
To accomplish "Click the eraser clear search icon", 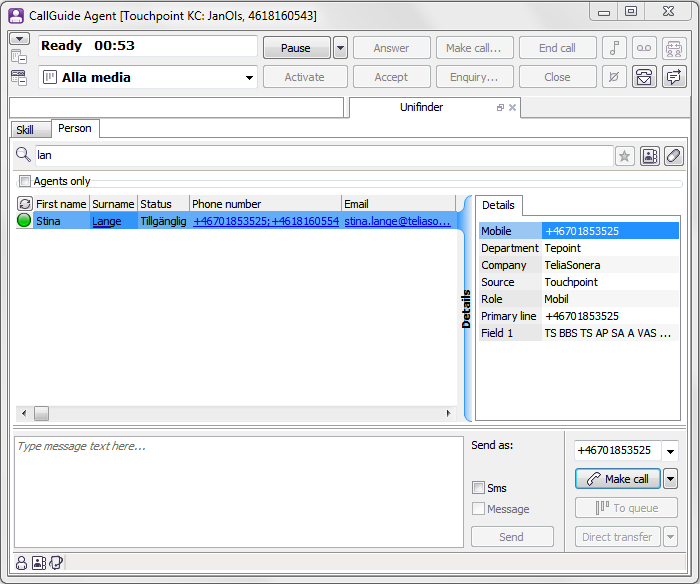I will tap(674, 156).
